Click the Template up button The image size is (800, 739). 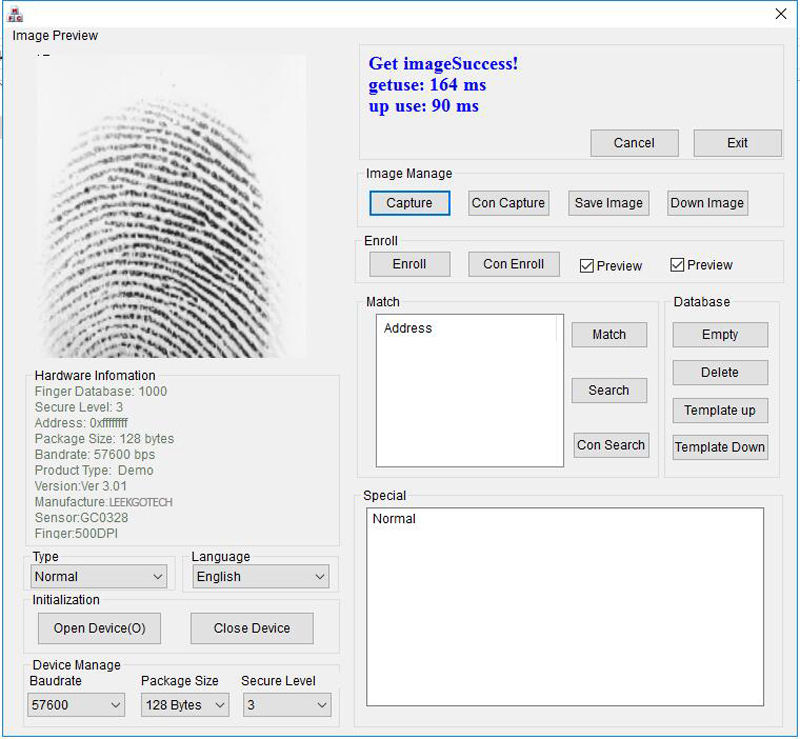point(720,410)
